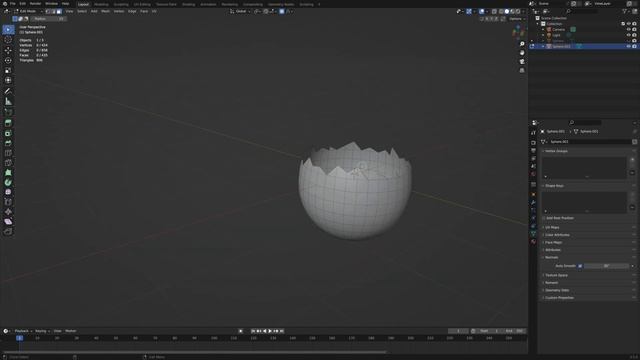Select the Edge Slide tool
Viewport: 640px width, 360px height.
click(x=8, y=202)
